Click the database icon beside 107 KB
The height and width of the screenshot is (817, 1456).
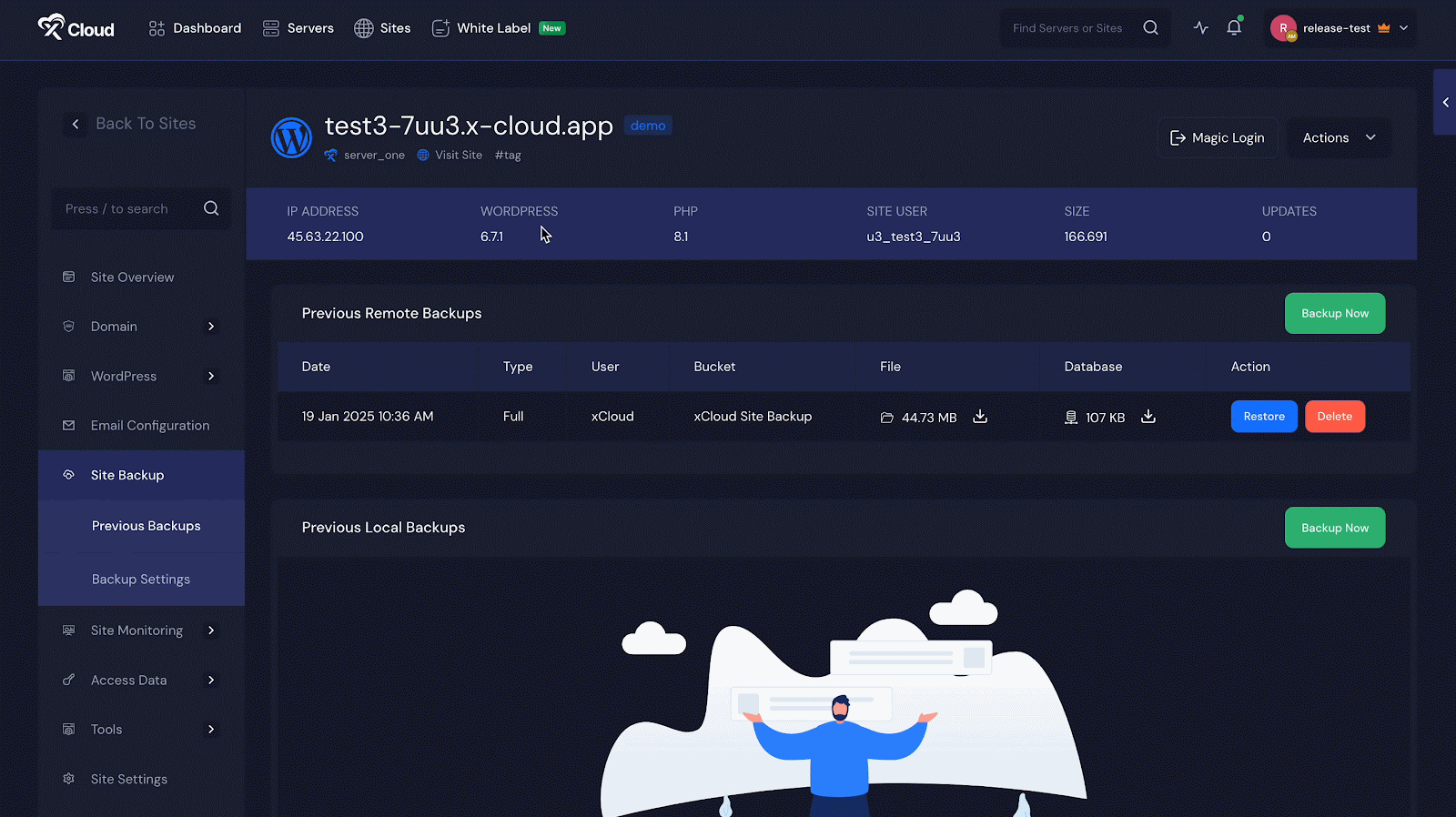point(1071,418)
